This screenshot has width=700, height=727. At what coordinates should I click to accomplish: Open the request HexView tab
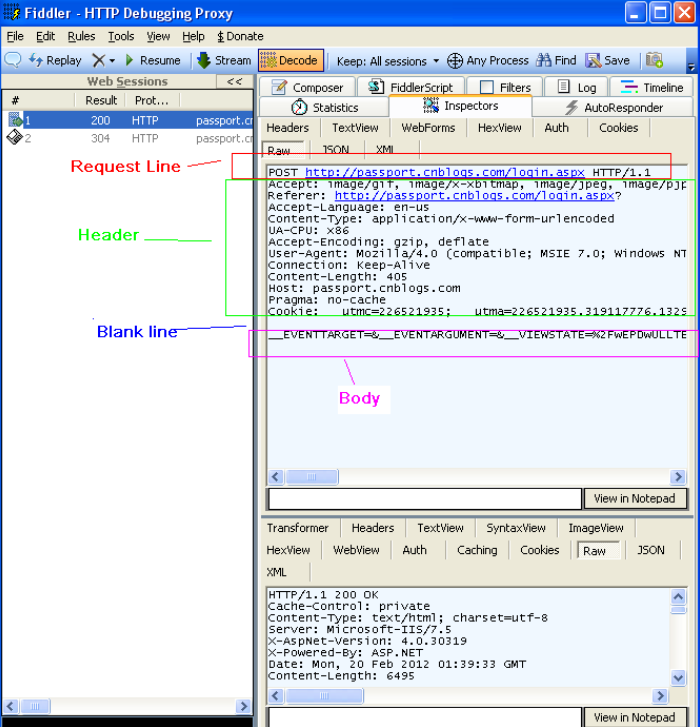pyautogui.click(x=499, y=128)
